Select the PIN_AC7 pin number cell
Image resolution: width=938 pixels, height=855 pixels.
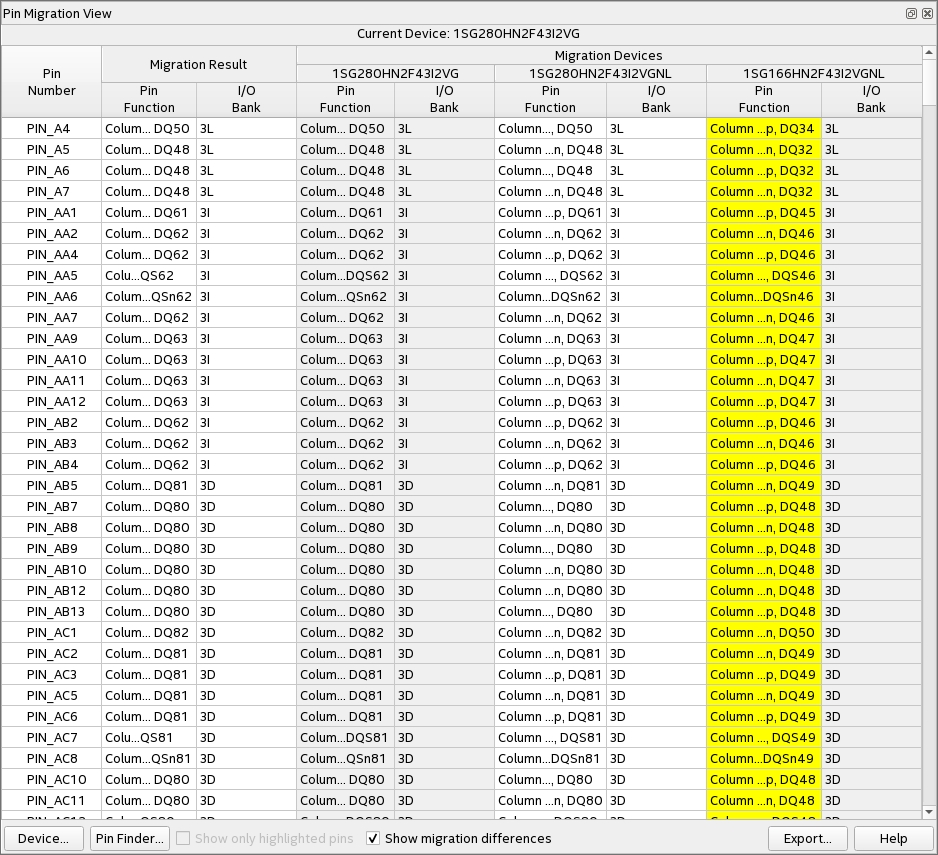coord(51,738)
